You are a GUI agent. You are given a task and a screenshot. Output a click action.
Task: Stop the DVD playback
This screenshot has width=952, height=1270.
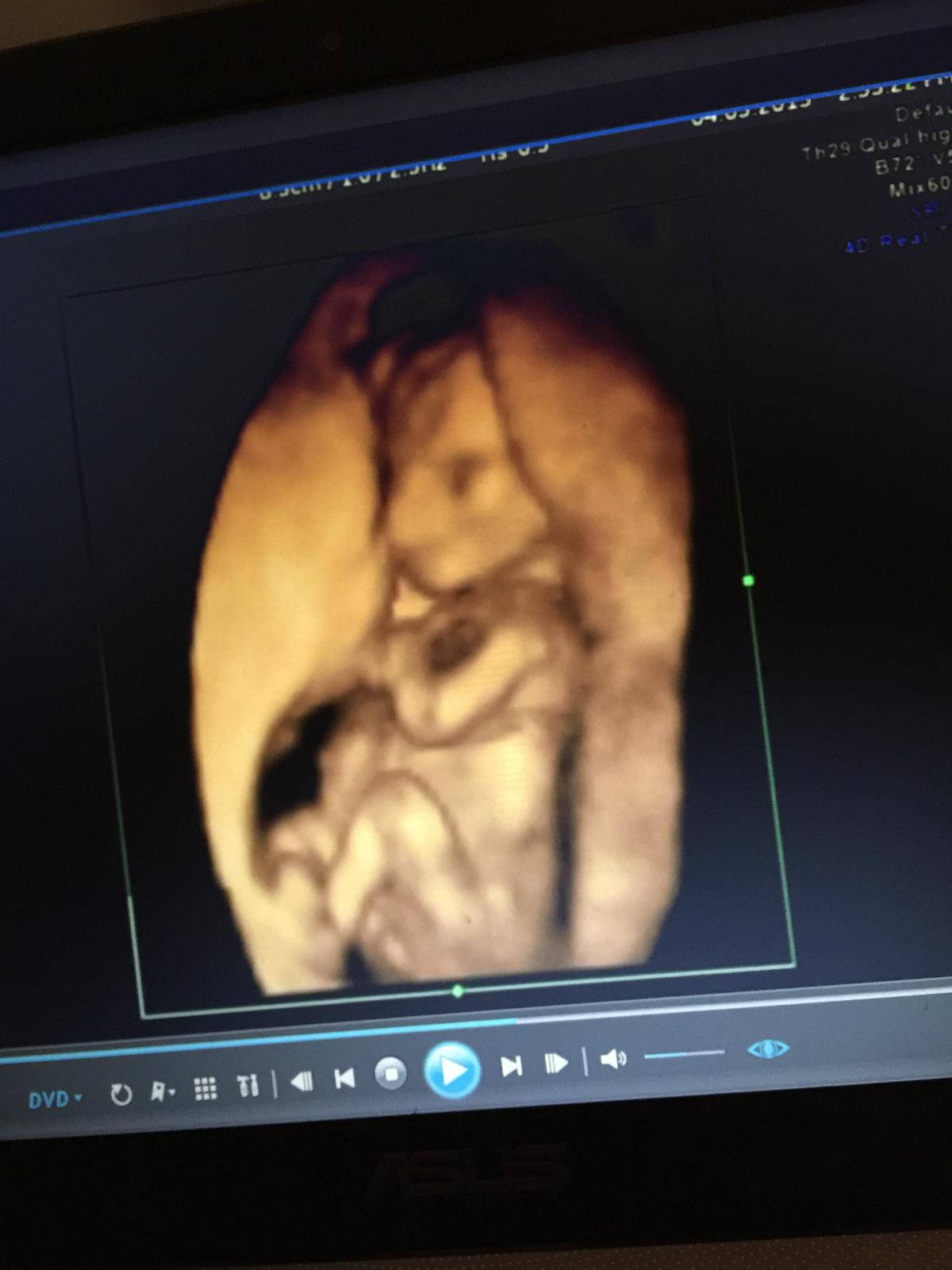[x=390, y=1074]
